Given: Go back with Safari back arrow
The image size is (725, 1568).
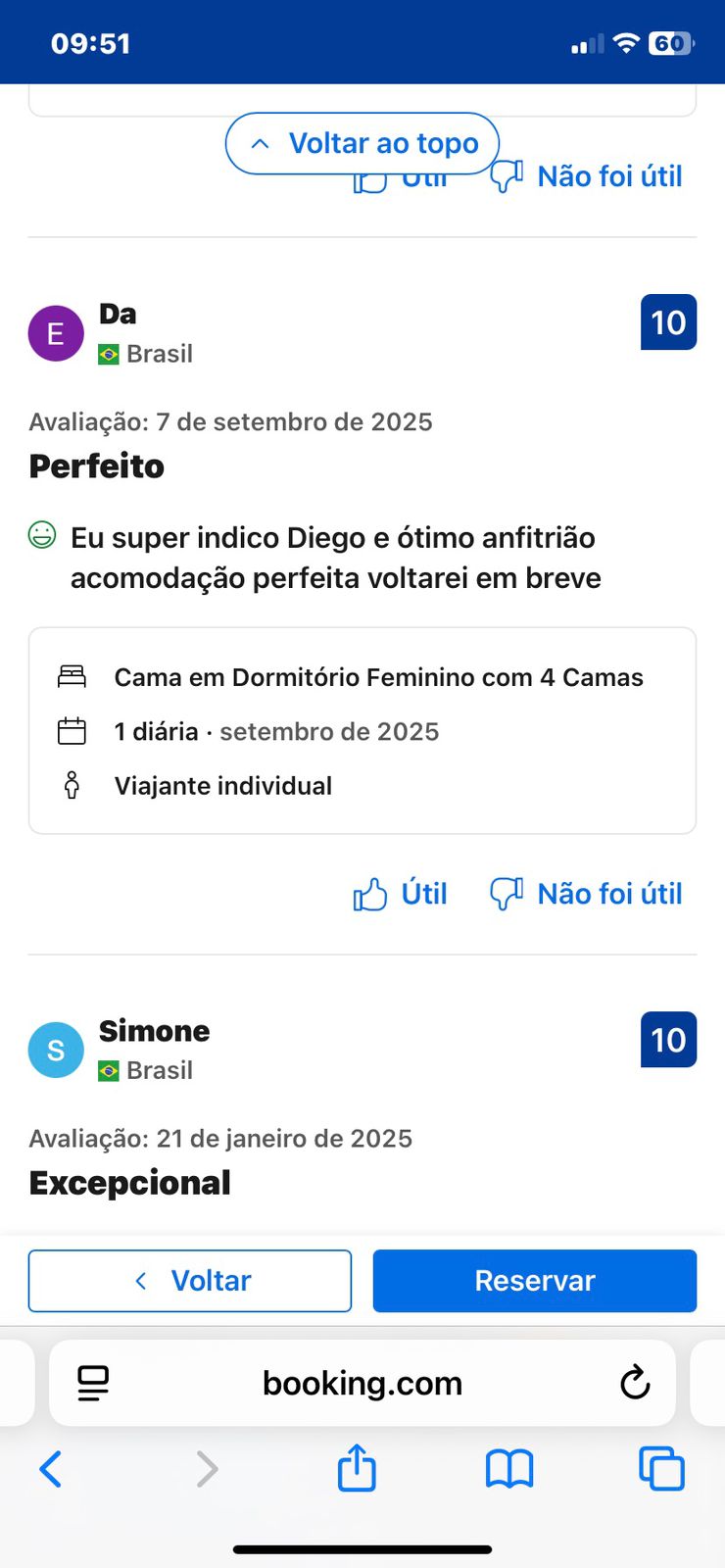Looking at the screenshot, I should pyautogui.click(x=51, y=1469).
